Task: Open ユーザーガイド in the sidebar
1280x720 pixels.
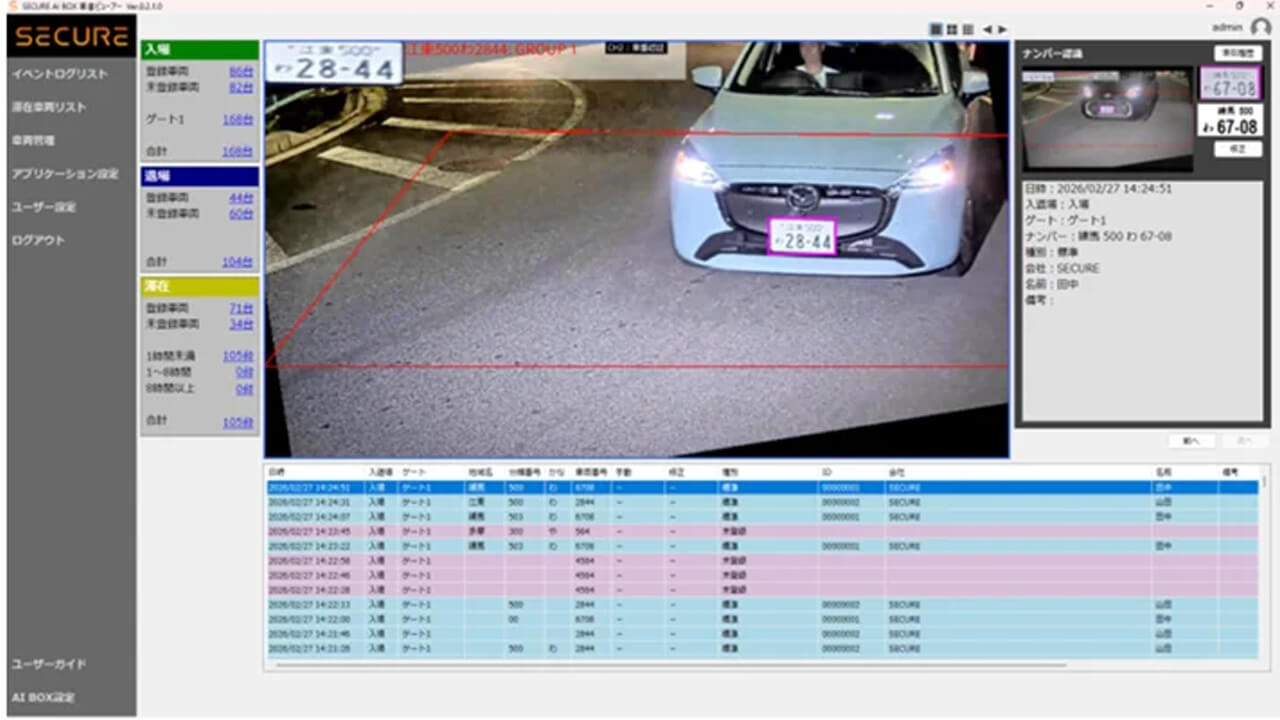Action: (x=49, y=664)
